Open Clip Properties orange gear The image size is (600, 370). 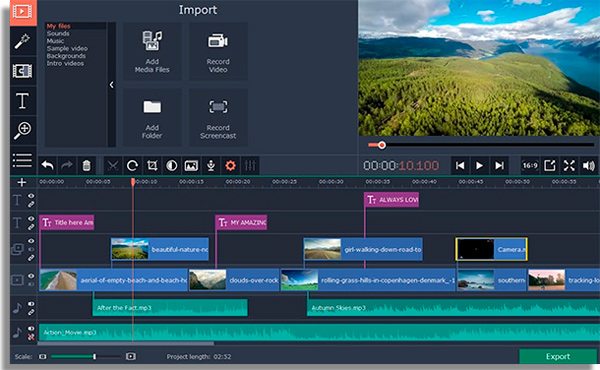click(230, 166)
